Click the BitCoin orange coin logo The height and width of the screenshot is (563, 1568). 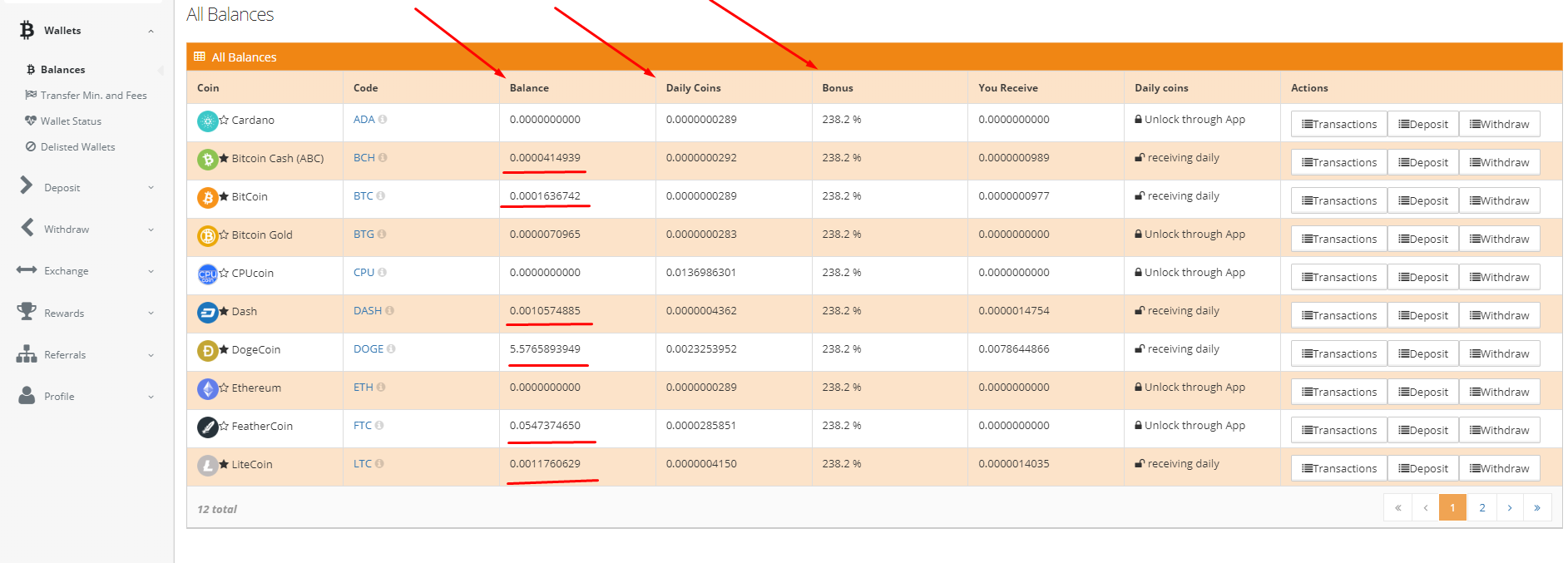[x=207, y=198]
